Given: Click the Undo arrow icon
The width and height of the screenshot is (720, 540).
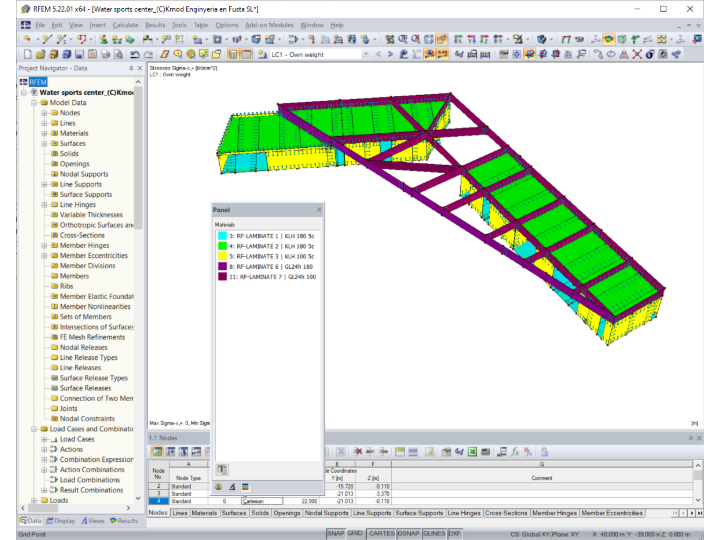Looking at the screenshot, I should pyautogui.click(x=135, y=54).
